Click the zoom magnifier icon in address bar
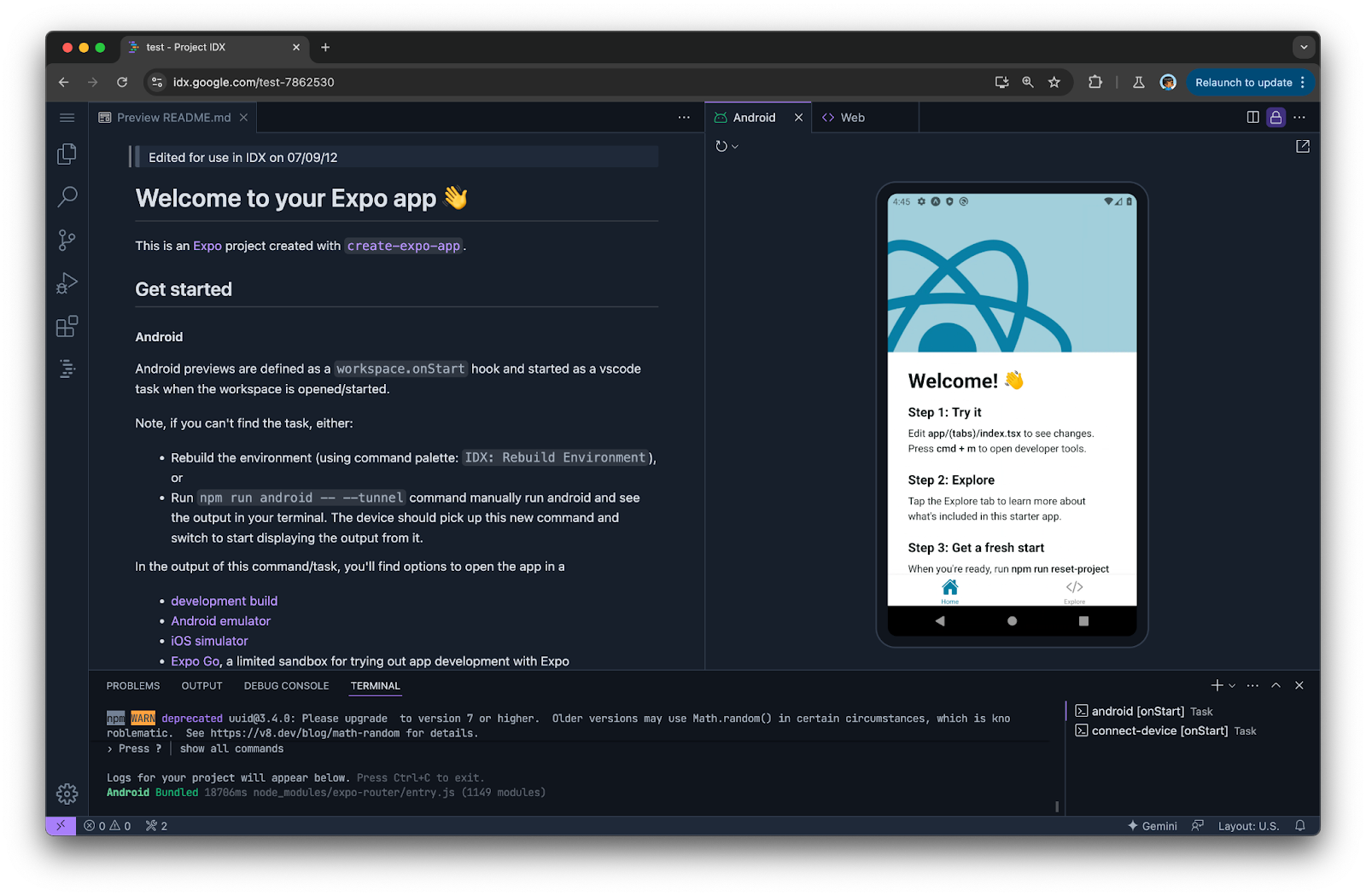Viewport: 1366px width, 896px height. [1028, 82]
